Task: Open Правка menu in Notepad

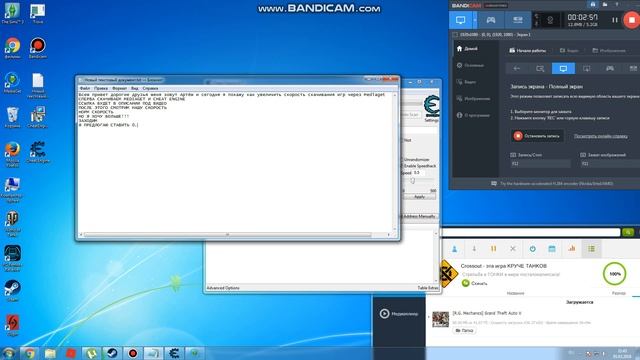Action: (101, 88)
